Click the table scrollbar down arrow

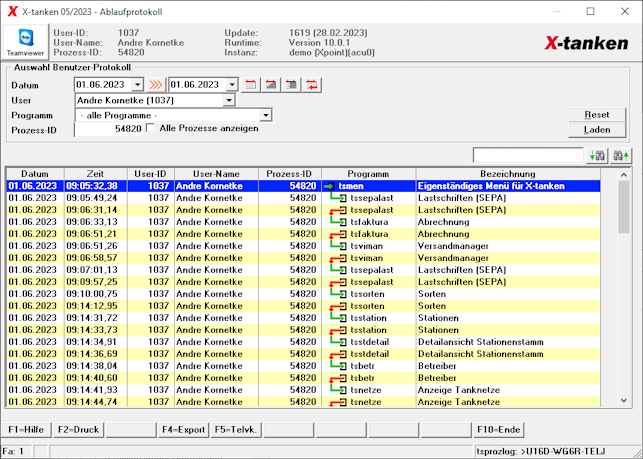[x=624, y=401]
